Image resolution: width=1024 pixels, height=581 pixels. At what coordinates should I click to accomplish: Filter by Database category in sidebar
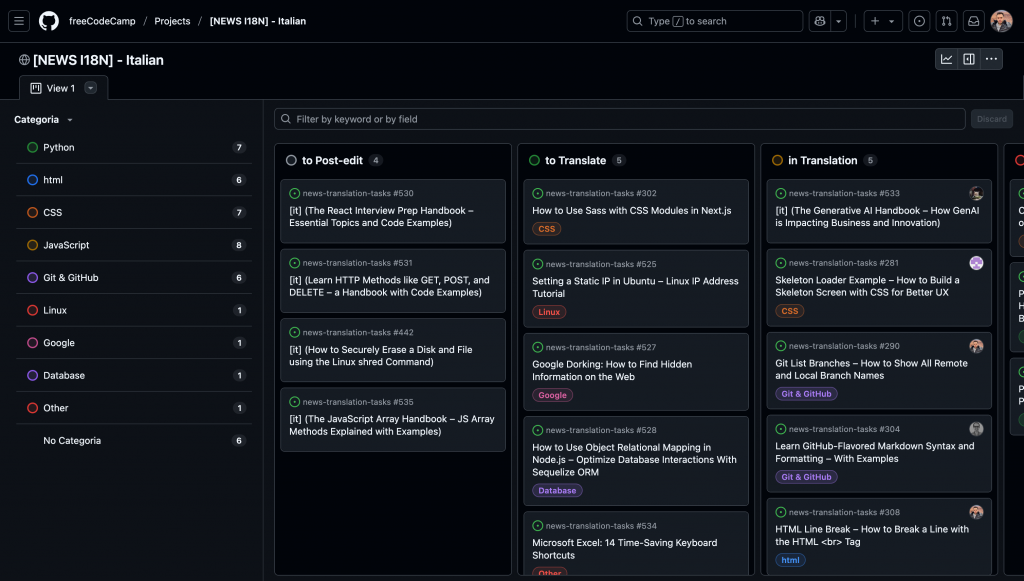134,376
